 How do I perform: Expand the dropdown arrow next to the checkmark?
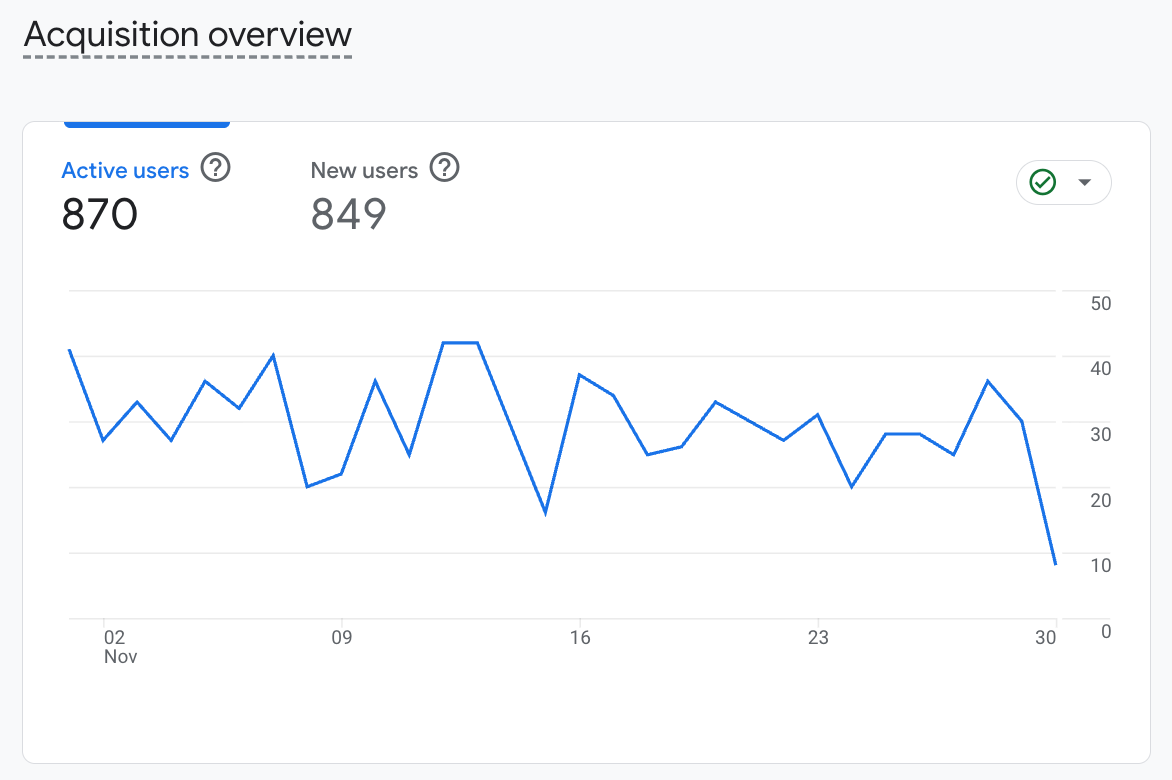click(x=1084, y=183)
